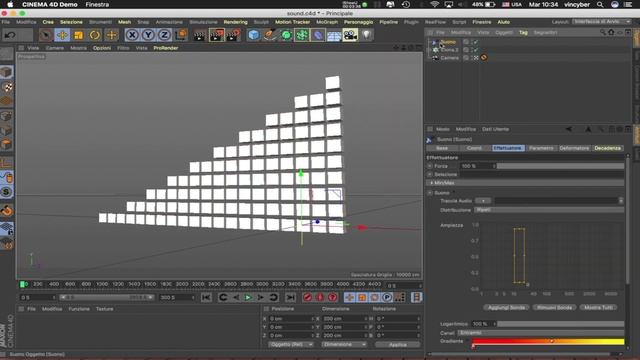Open the Dimensione mode dropdown
The image size is (640, 360).
coord(344,344)
